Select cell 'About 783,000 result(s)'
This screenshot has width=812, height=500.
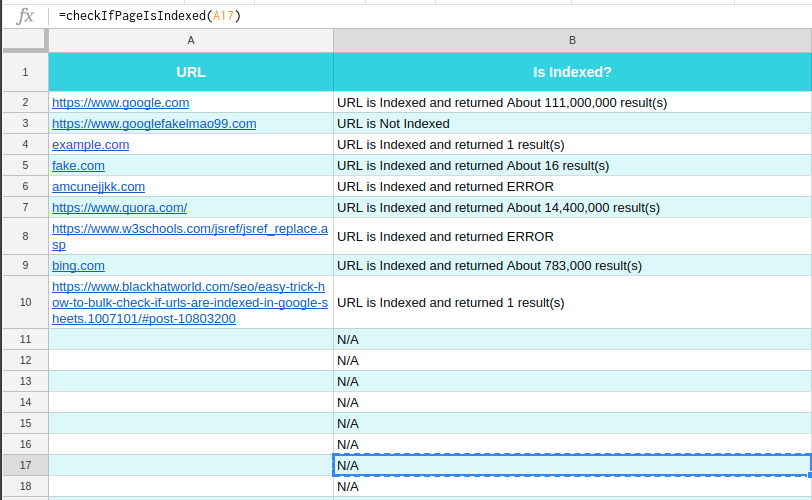coord(572,266)
